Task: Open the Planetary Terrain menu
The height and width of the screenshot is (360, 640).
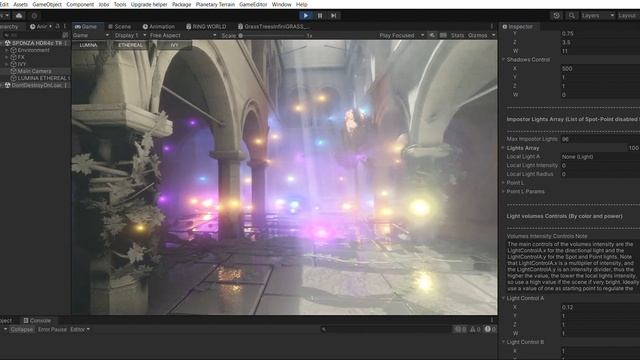Action: (x=215, y=4)
